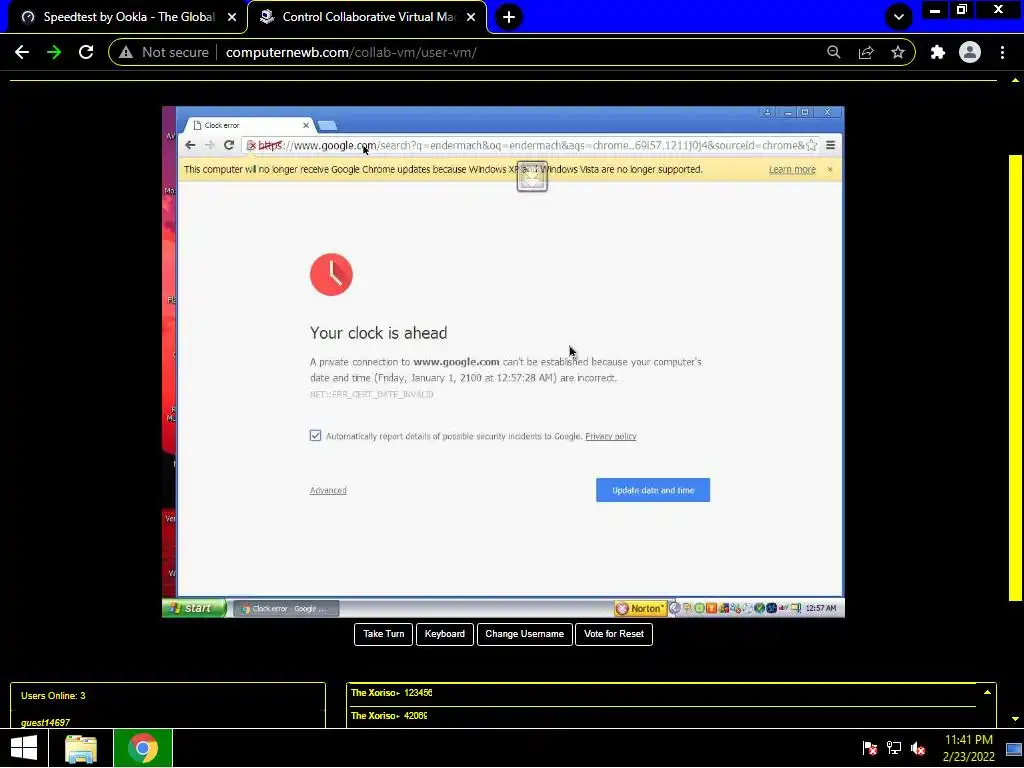The width and height of the screenshot is (1024, 768).
Task: Expand the tab search dropdown arrow
Action: (x=899, y=17)
